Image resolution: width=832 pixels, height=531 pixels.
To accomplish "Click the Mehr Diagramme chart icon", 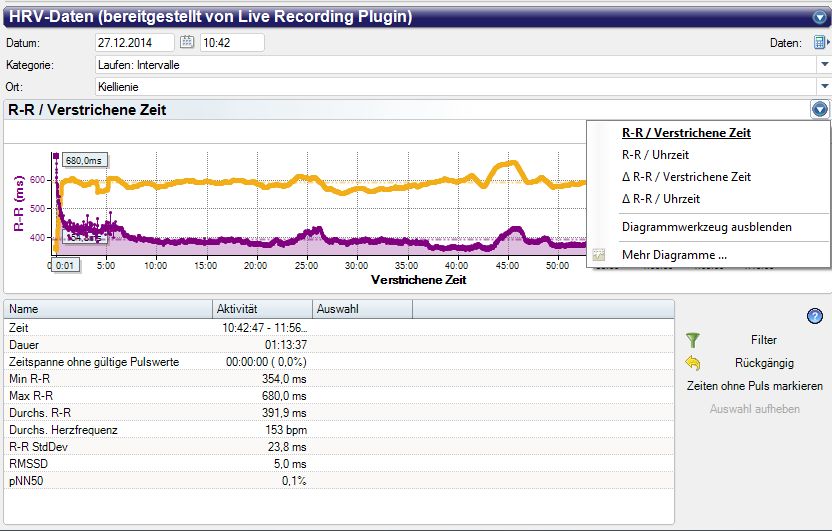I will 599,255.
